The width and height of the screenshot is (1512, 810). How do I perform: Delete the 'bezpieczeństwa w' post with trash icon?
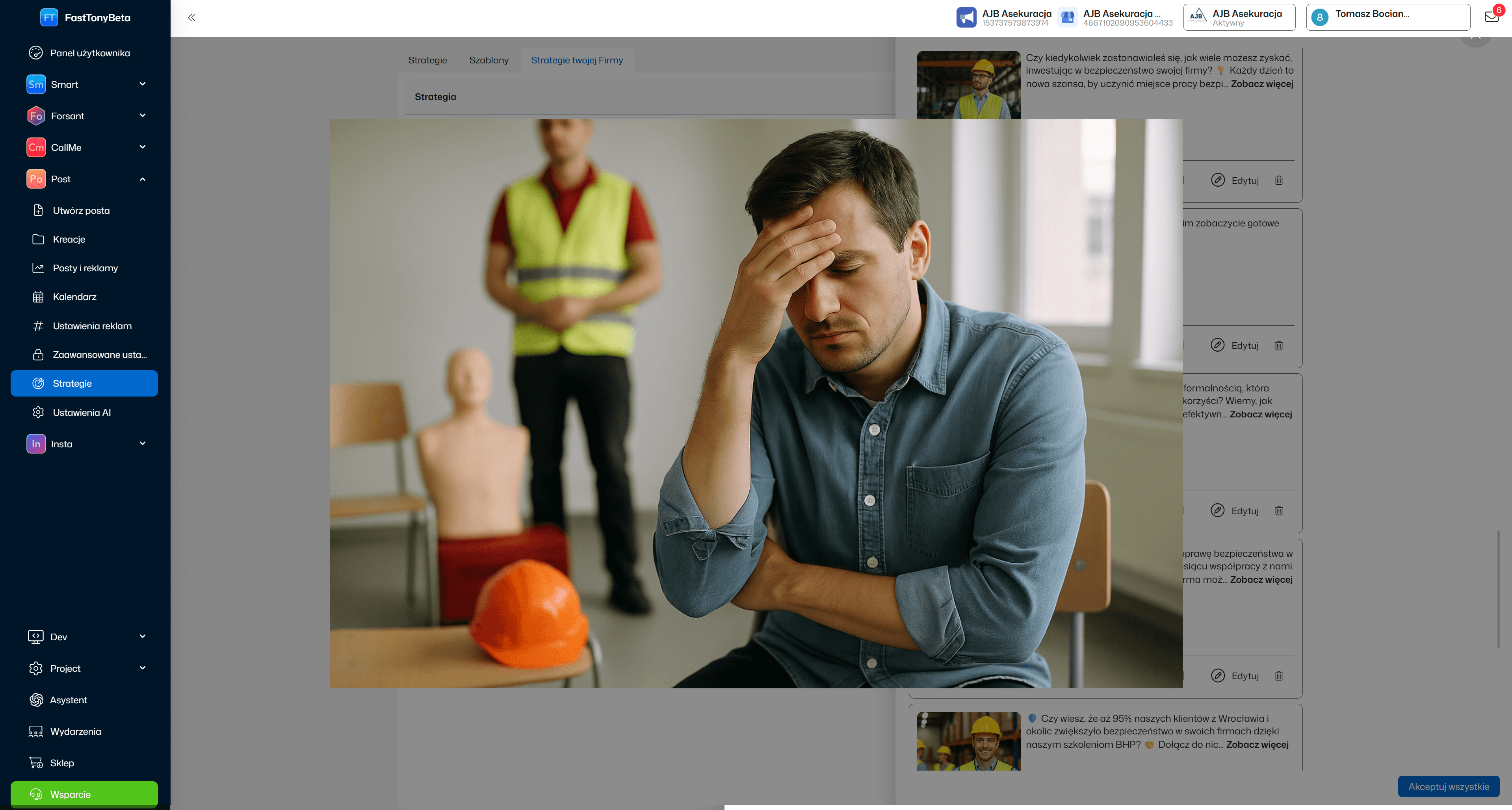tap(1279, 676)
